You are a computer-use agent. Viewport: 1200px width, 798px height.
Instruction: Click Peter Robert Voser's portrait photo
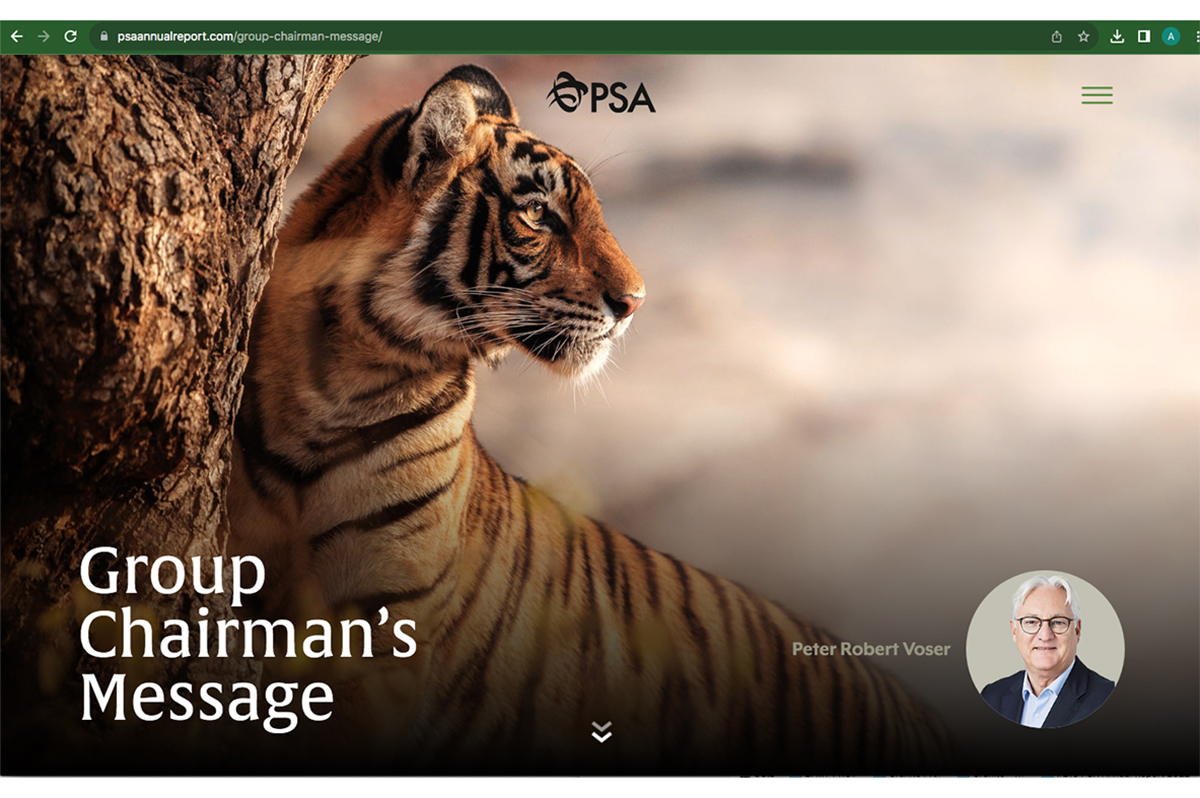[1045, 649]
